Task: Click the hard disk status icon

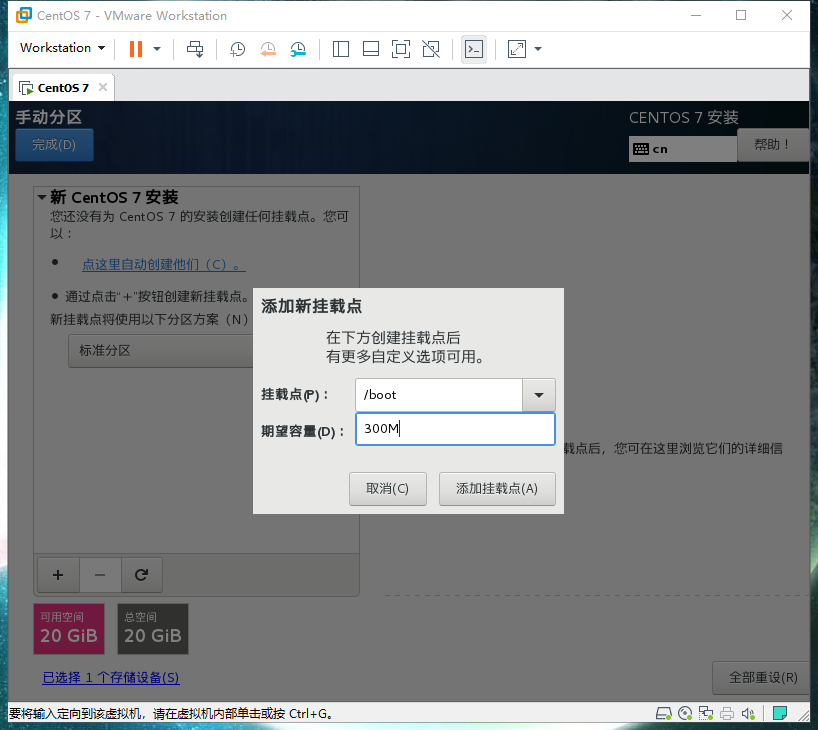Action: 664,713
